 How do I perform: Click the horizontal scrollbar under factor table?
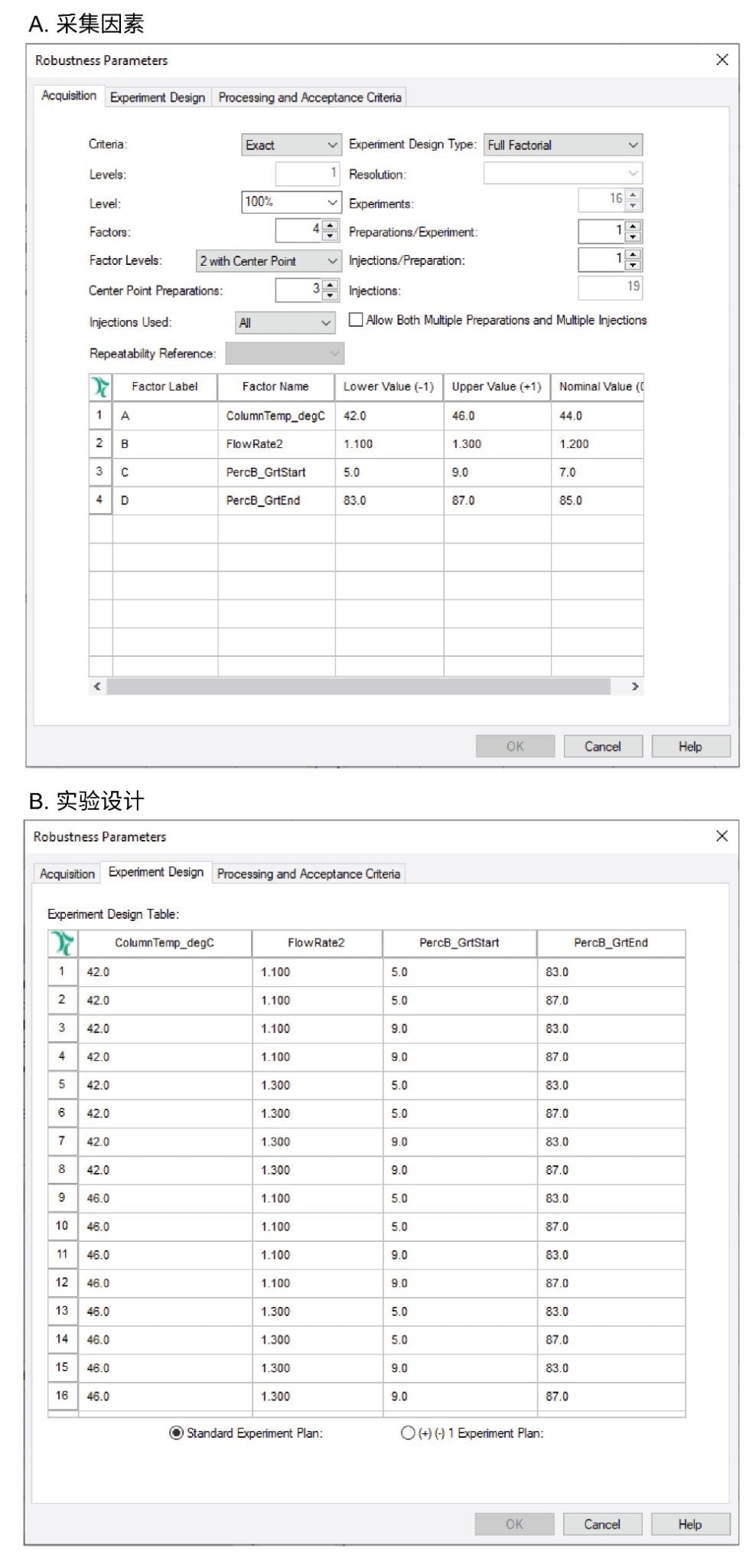pyautogui.click(x=358, y=687)
